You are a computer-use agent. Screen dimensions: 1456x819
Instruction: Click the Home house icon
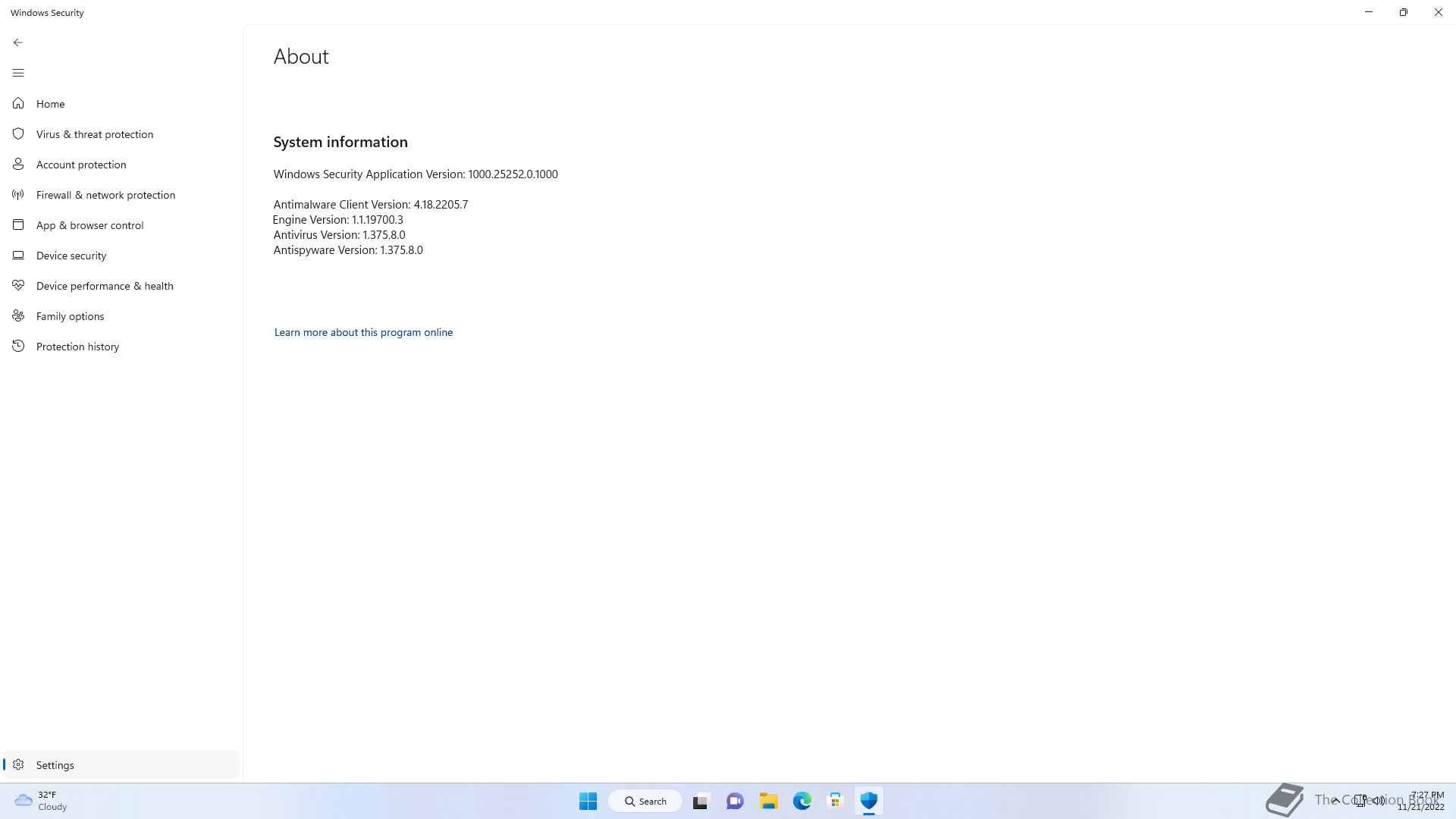pyautogui.click(x=18, y=103)
